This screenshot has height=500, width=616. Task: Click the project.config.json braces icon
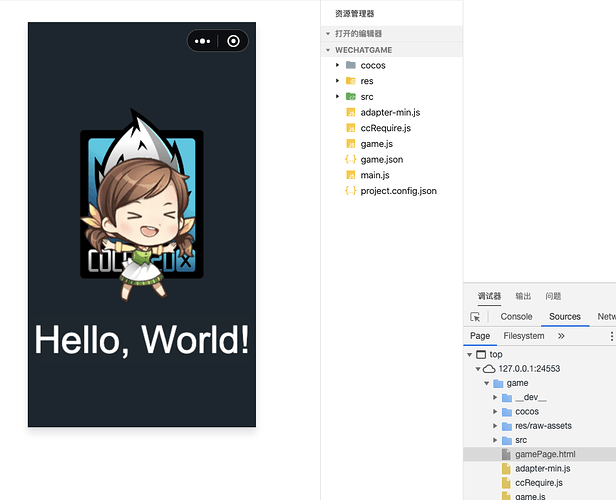(351, 191)
